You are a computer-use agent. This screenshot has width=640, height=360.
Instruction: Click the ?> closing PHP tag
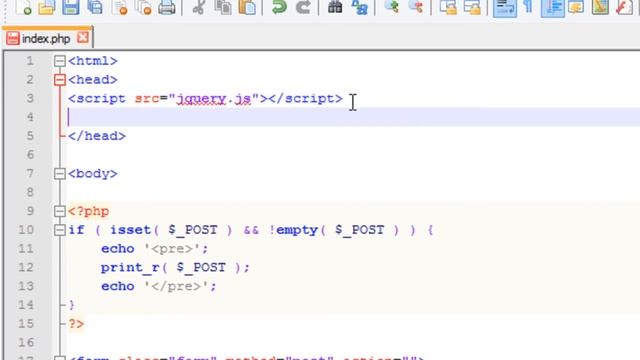coord(76,324)
